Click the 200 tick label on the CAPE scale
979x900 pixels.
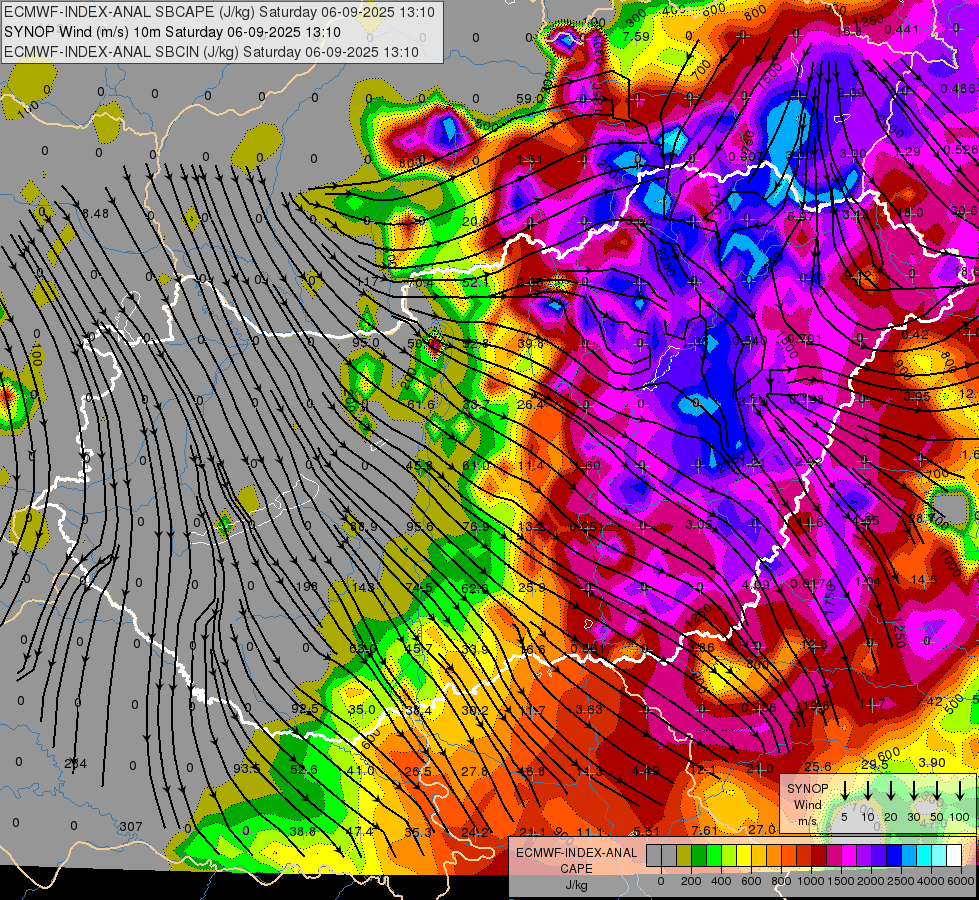[691, 881]
